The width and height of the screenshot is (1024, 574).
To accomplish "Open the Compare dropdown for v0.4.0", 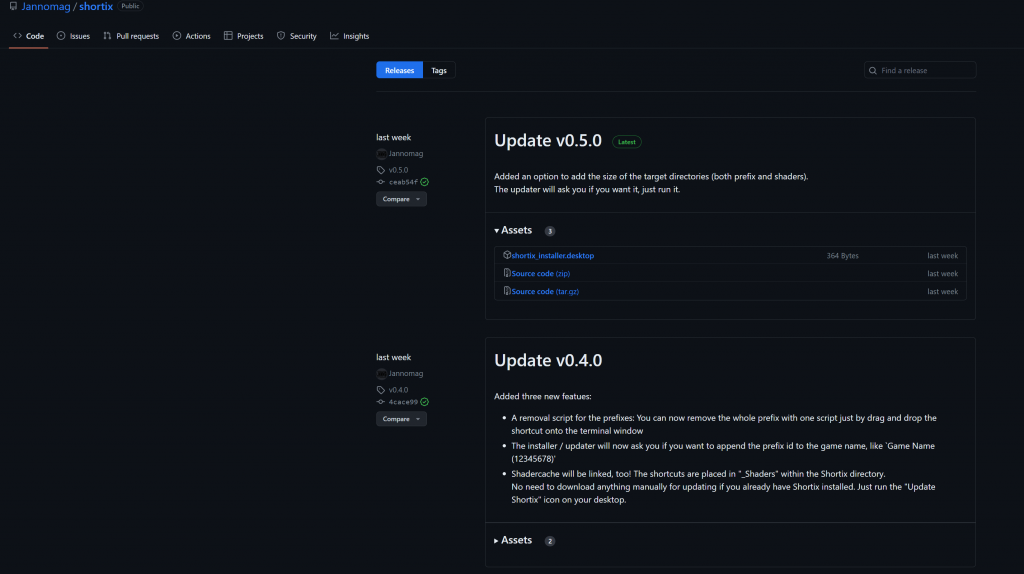I will (x=401, y=419).
